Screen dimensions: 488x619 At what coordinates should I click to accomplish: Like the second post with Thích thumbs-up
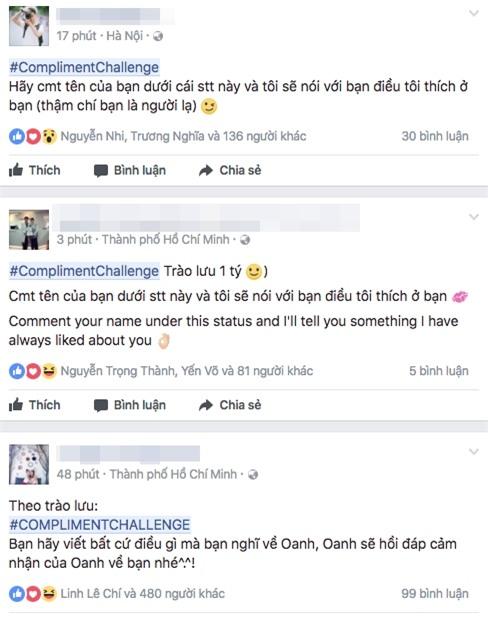(16, 405)
